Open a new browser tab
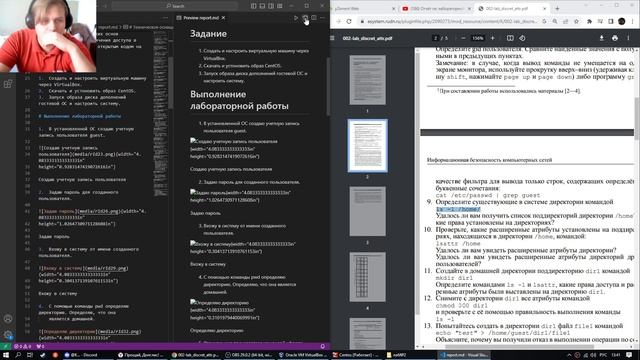 click(x=557, y=8)
